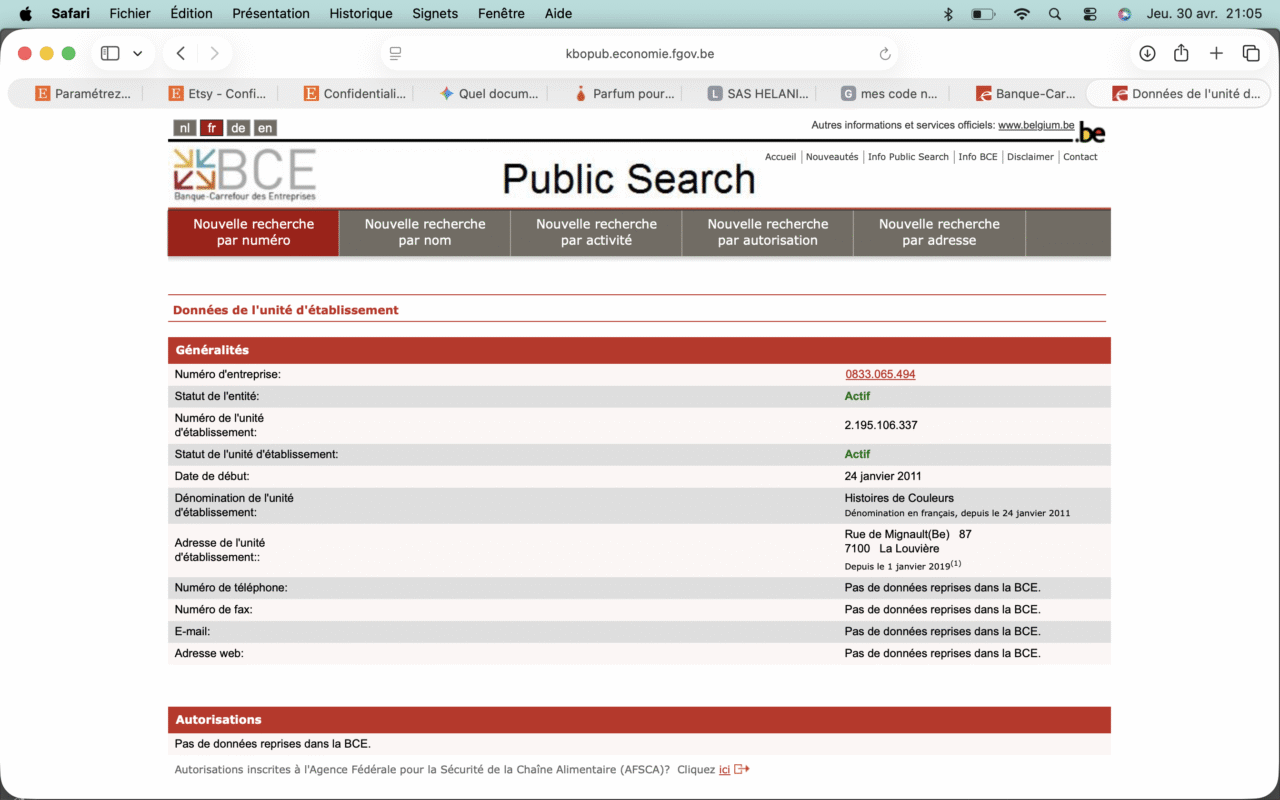
Task: Click the .be Belgium logo
Action: click(x=1091, y=133)
